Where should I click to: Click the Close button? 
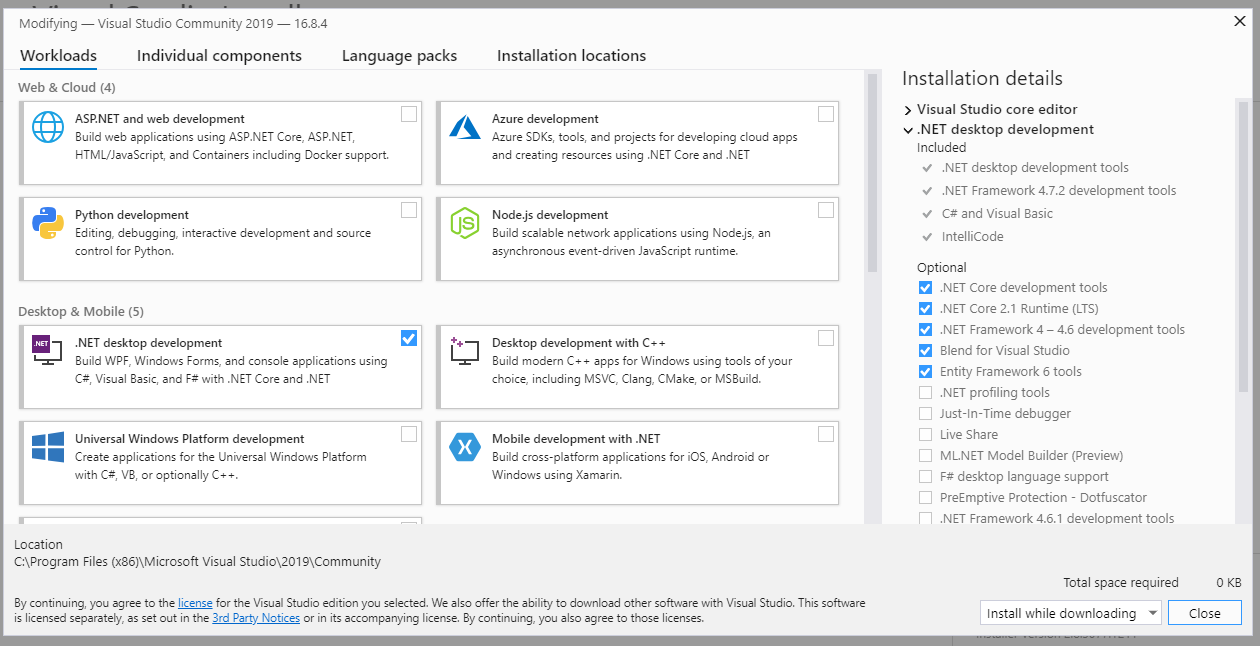click(1204, 613)
